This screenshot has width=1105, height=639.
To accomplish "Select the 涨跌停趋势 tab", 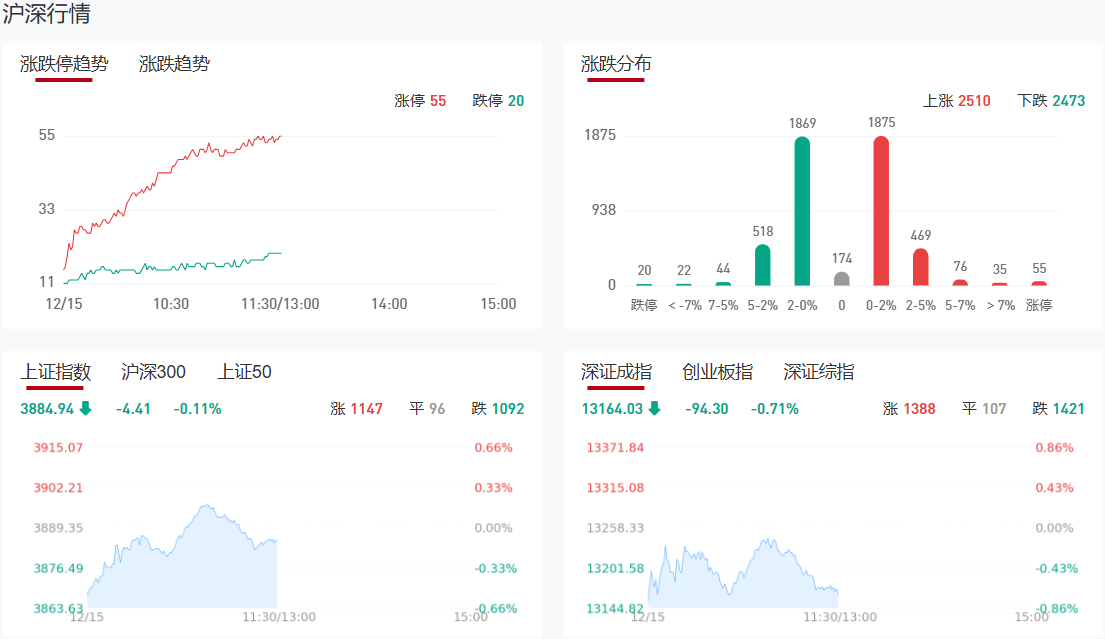I will click(x=64, y=64).
